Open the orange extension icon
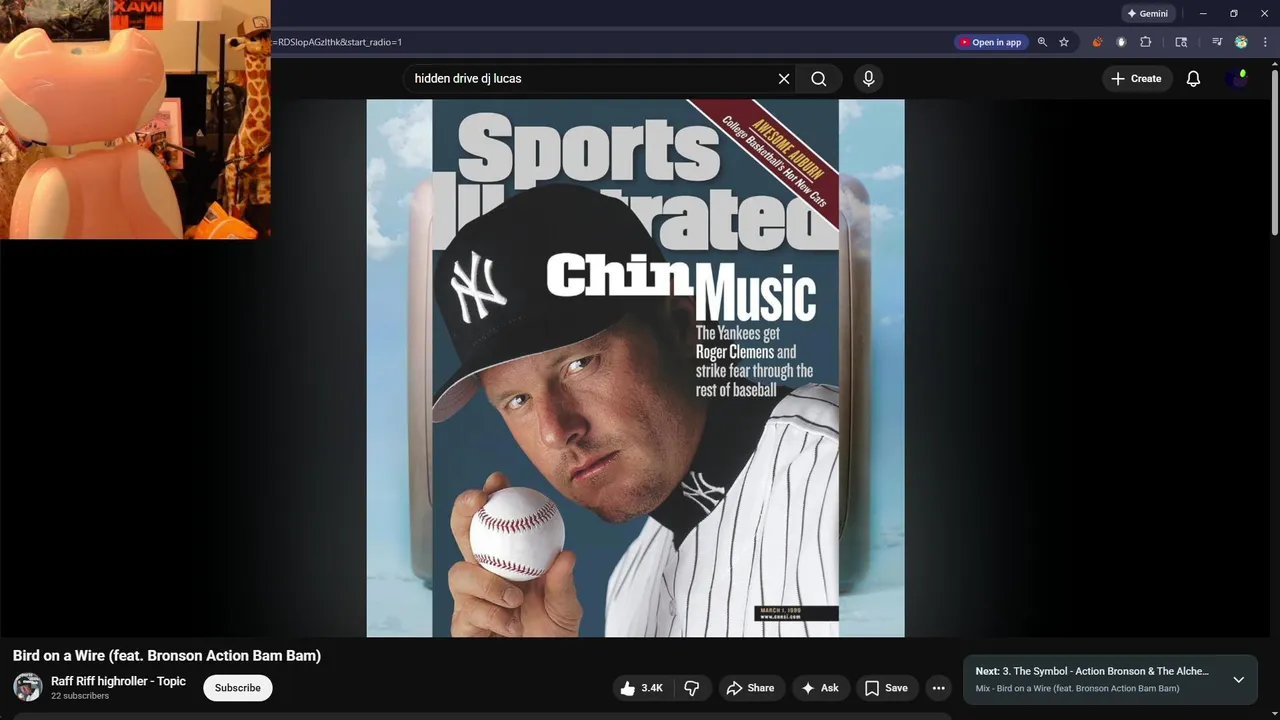The image size is (1280, 720). tap(1097, 42)
